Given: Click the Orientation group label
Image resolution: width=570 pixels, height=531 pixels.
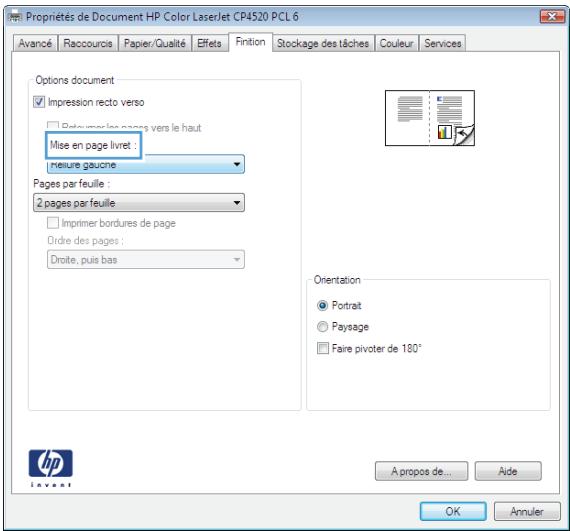Looking at the screenshot, I should [337, 280].
